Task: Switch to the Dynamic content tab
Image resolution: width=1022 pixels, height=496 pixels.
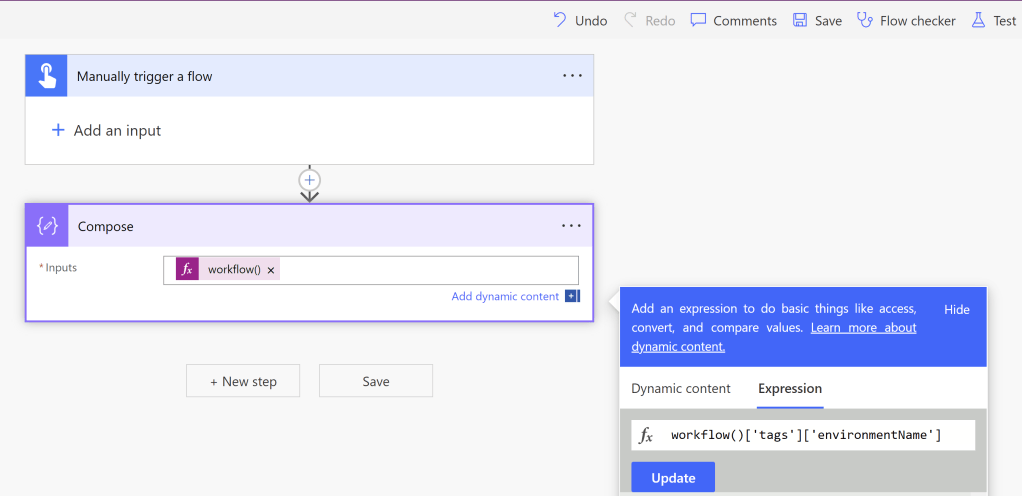Action: [681, 388]
